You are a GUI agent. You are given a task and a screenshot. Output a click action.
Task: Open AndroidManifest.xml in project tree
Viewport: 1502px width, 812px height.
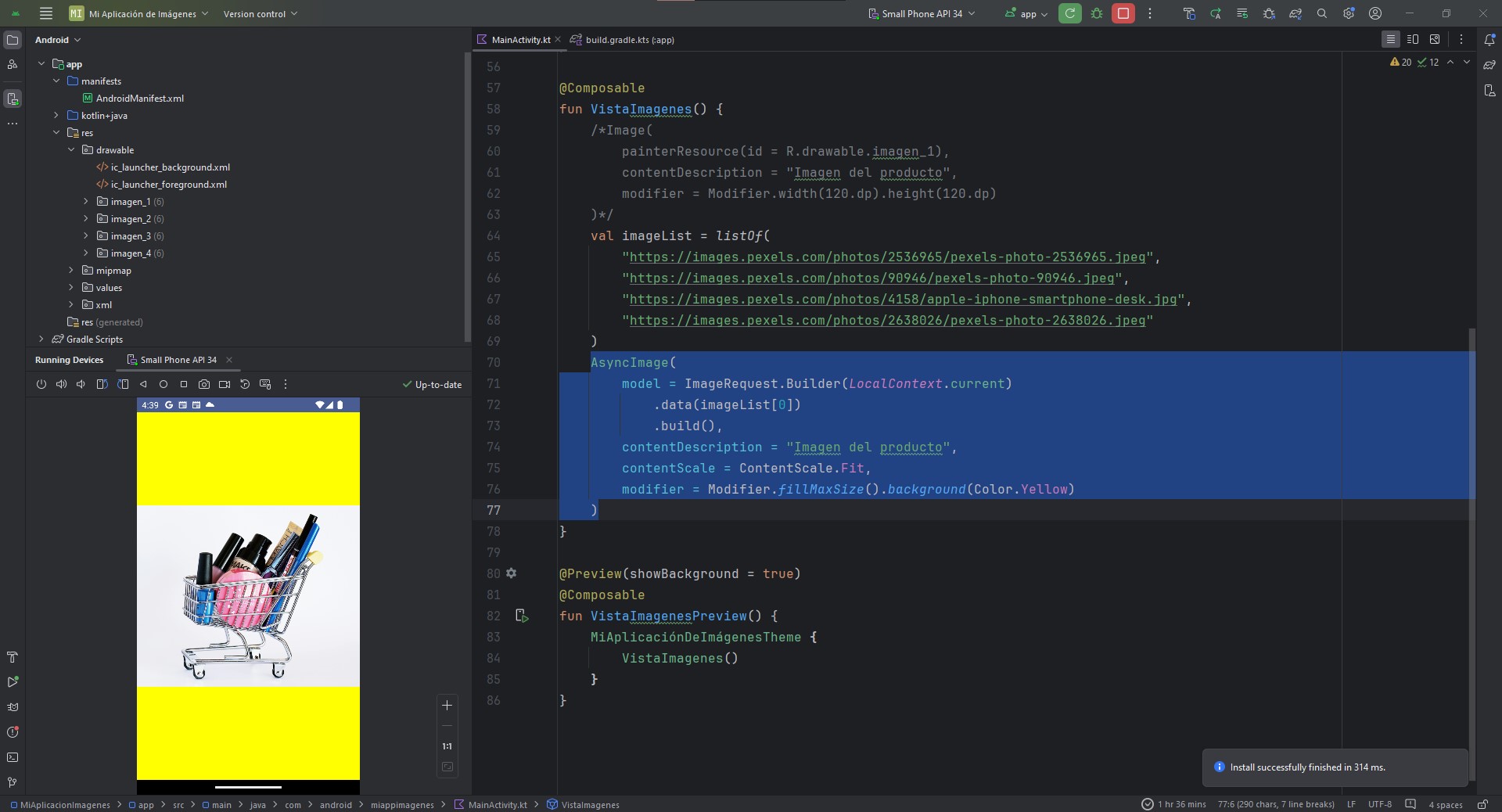click(x=139, y=99)
